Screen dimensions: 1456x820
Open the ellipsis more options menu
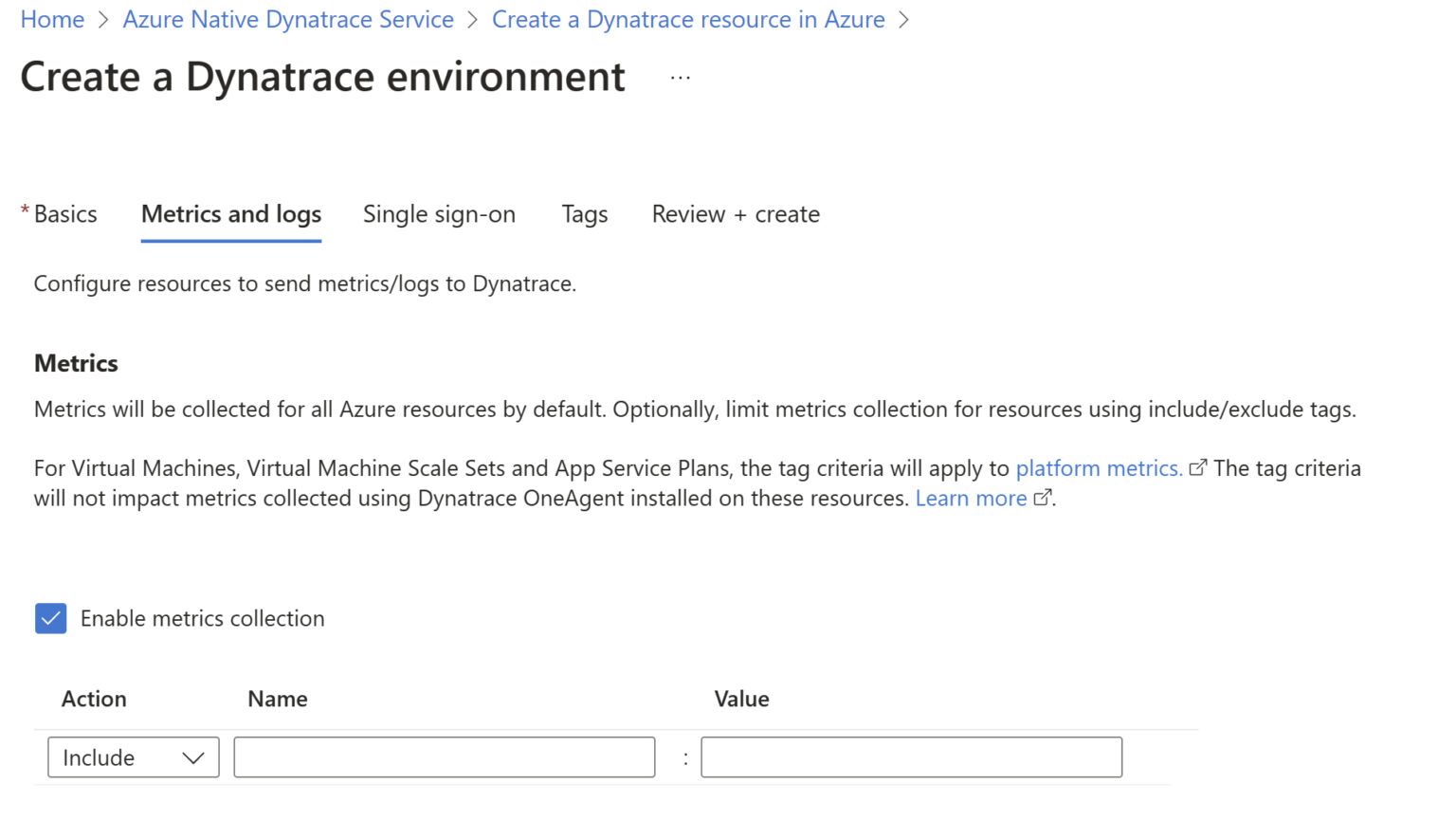tap(680, 78)
